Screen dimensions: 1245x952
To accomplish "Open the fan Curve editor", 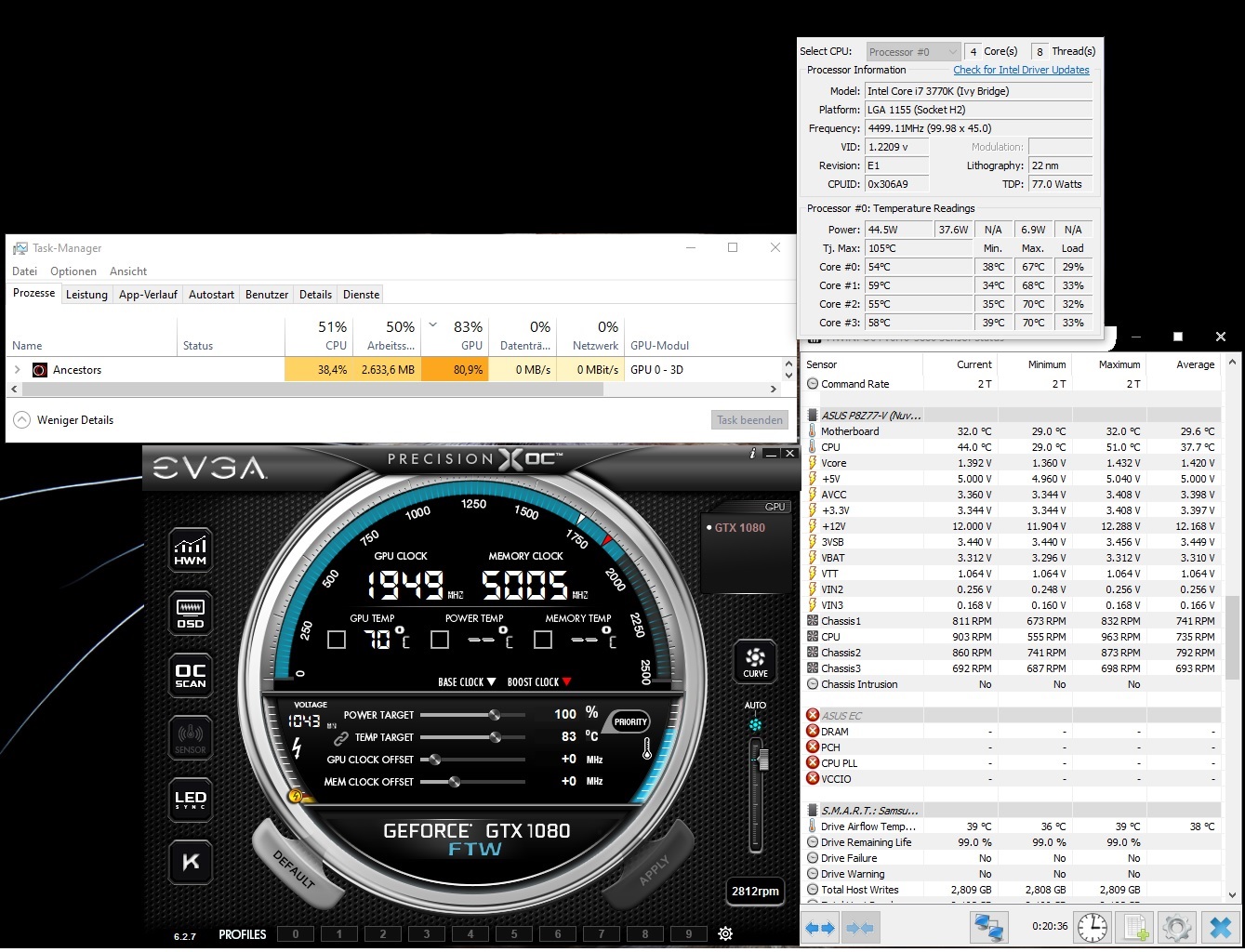I will point(755,661).
